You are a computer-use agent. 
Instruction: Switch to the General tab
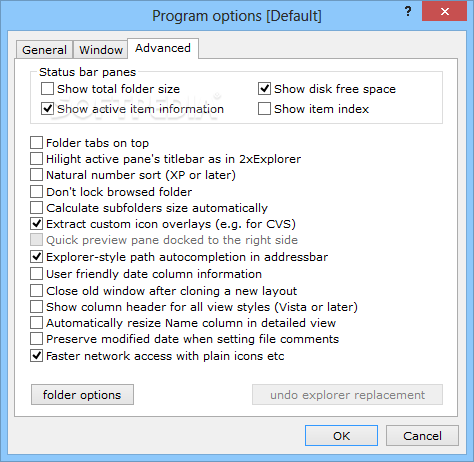pos(44,50)
